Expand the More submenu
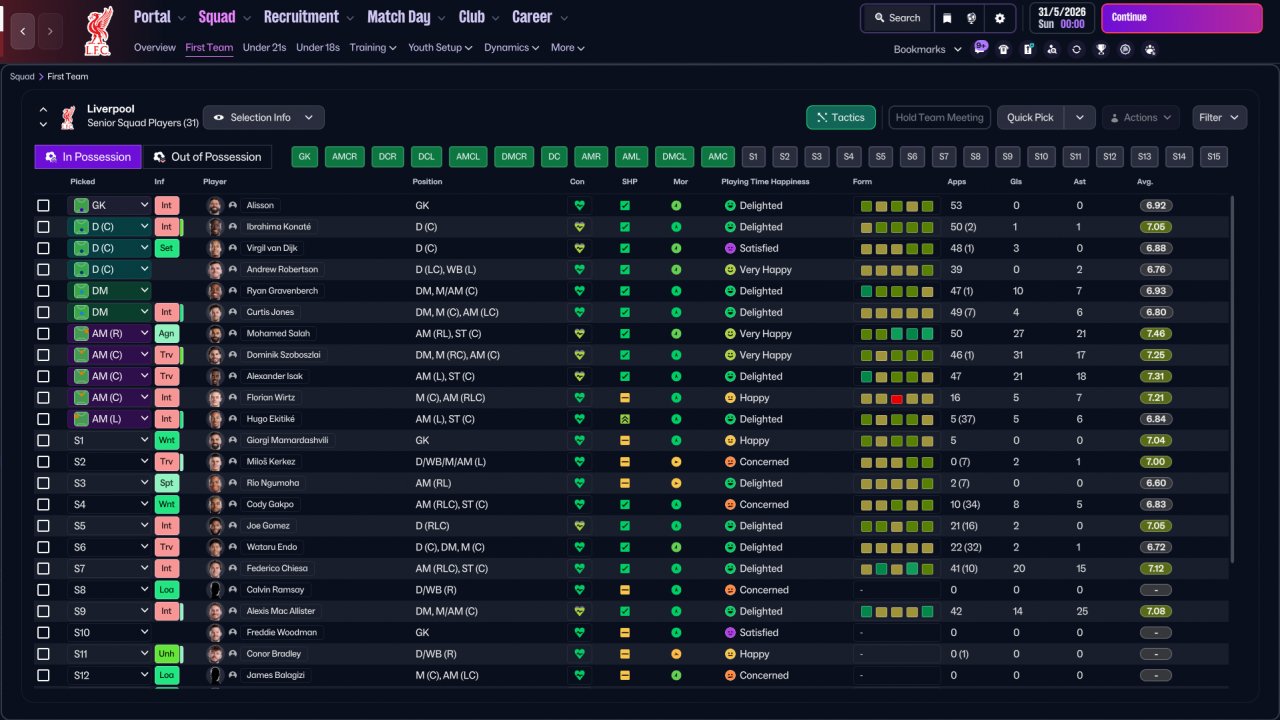This screenshot has width=1280, height=720. coord(568,47)
